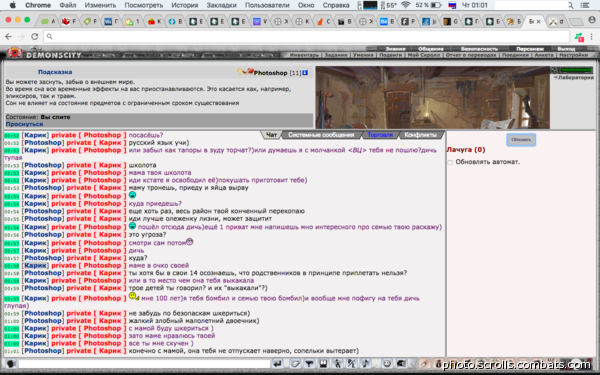Click into the chat message input field
The image size is (600, 375).
[x=144, y=364]
